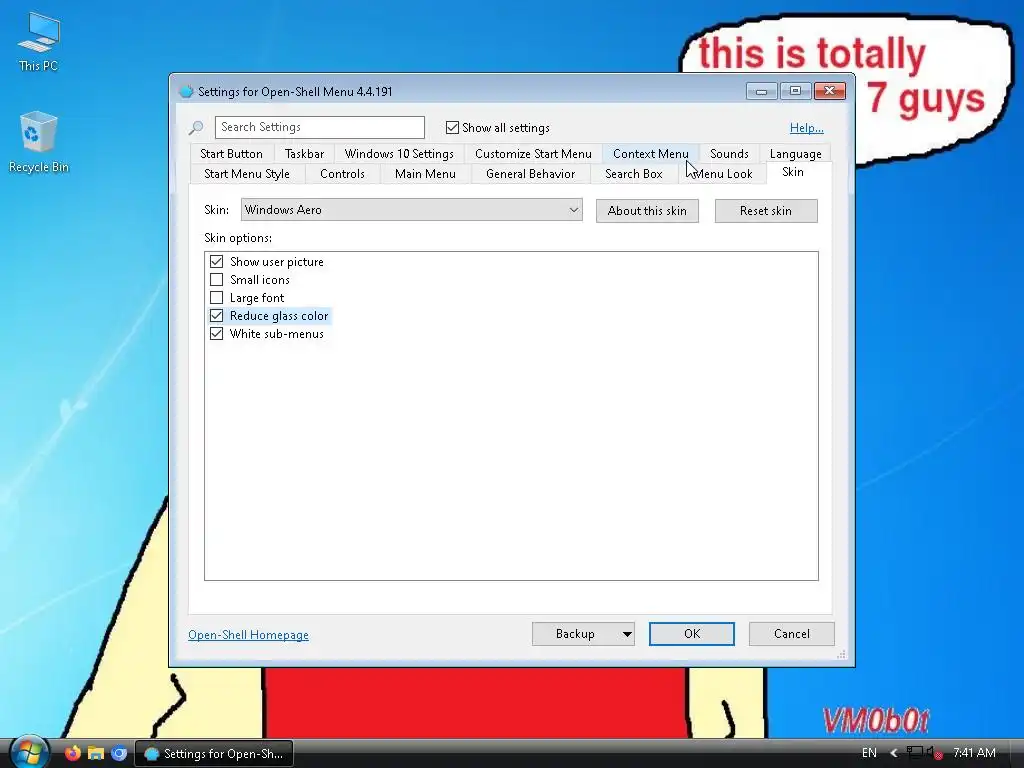This screenshot has width=1024, height=768.
Task: Open the Customize Start Menu tab
Action: [x=533, y=154]
